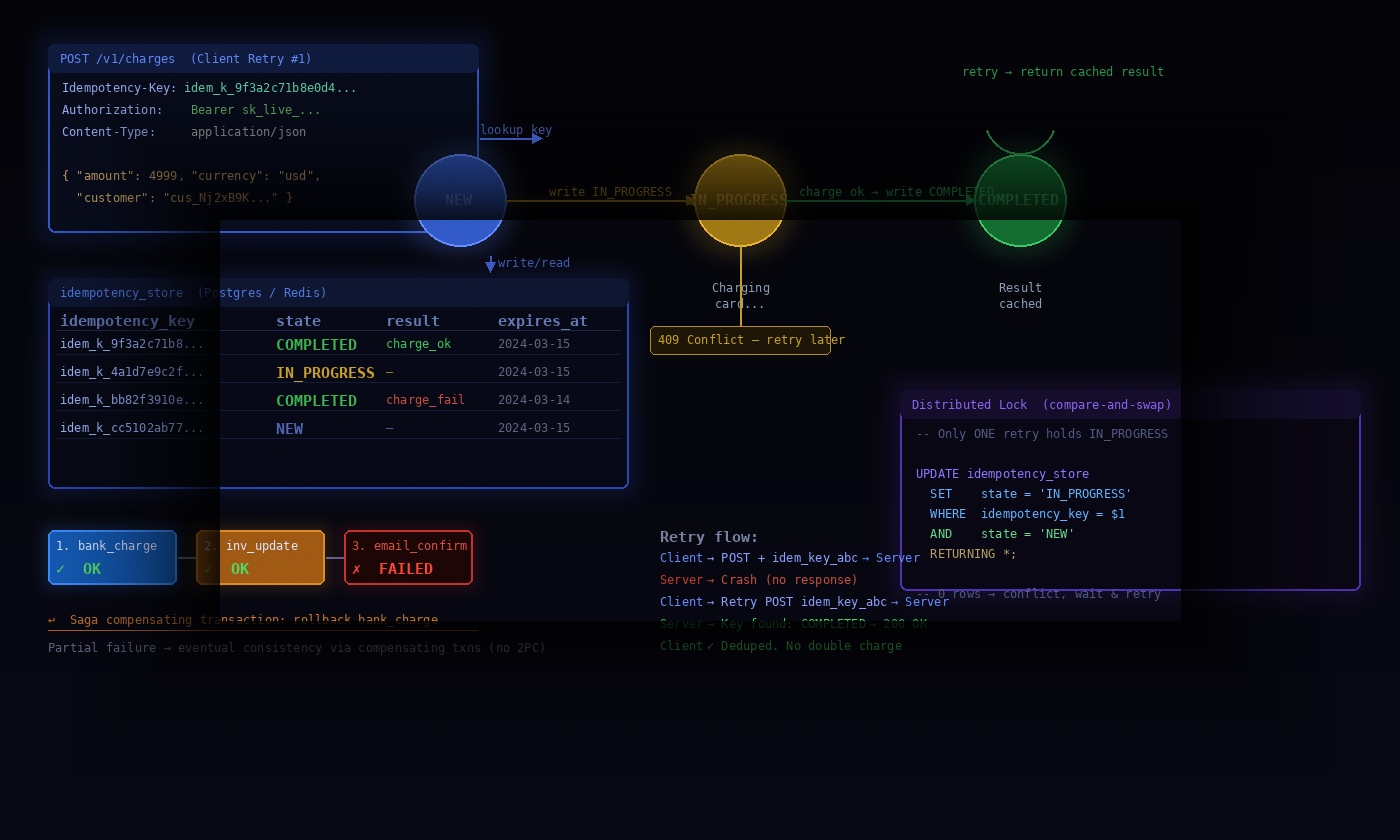Select the idem_k_bb82f3910e key cell
1400x840 pixels.
pyautogui.click(x=132, y=400)
